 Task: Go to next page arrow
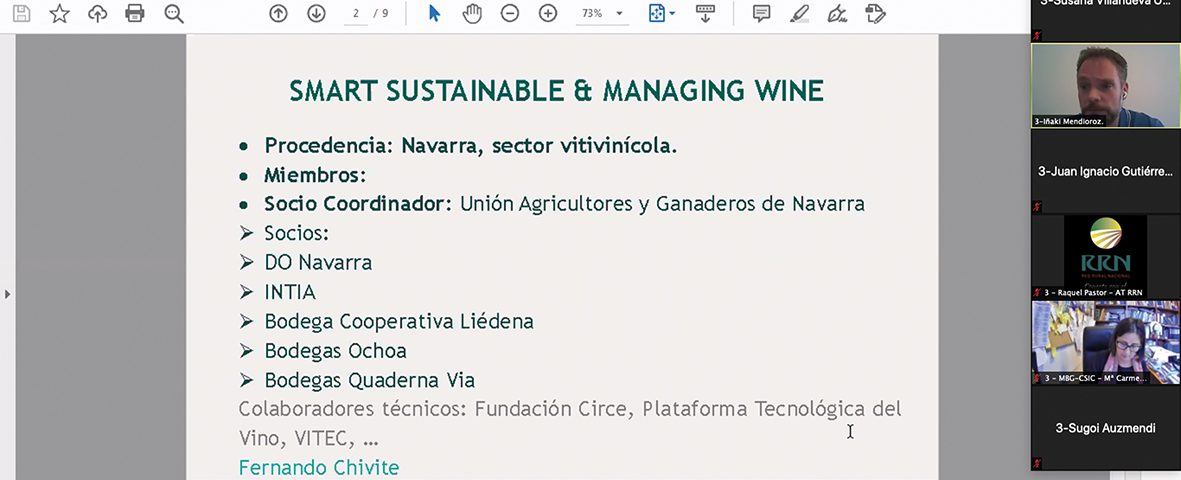[316, 14]
